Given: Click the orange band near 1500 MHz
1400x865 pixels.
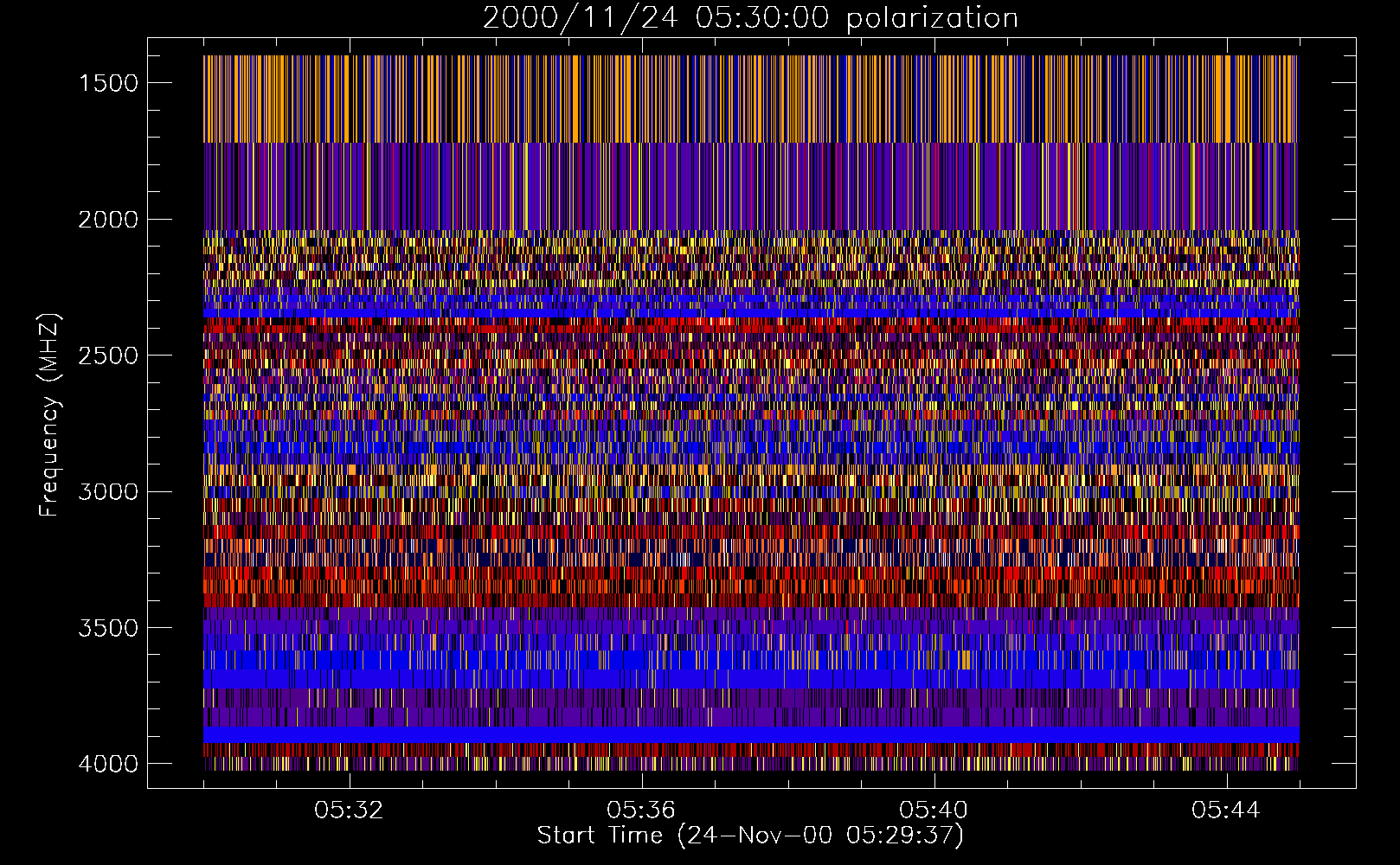Looking at the screenshot, I should coord(751,99).
